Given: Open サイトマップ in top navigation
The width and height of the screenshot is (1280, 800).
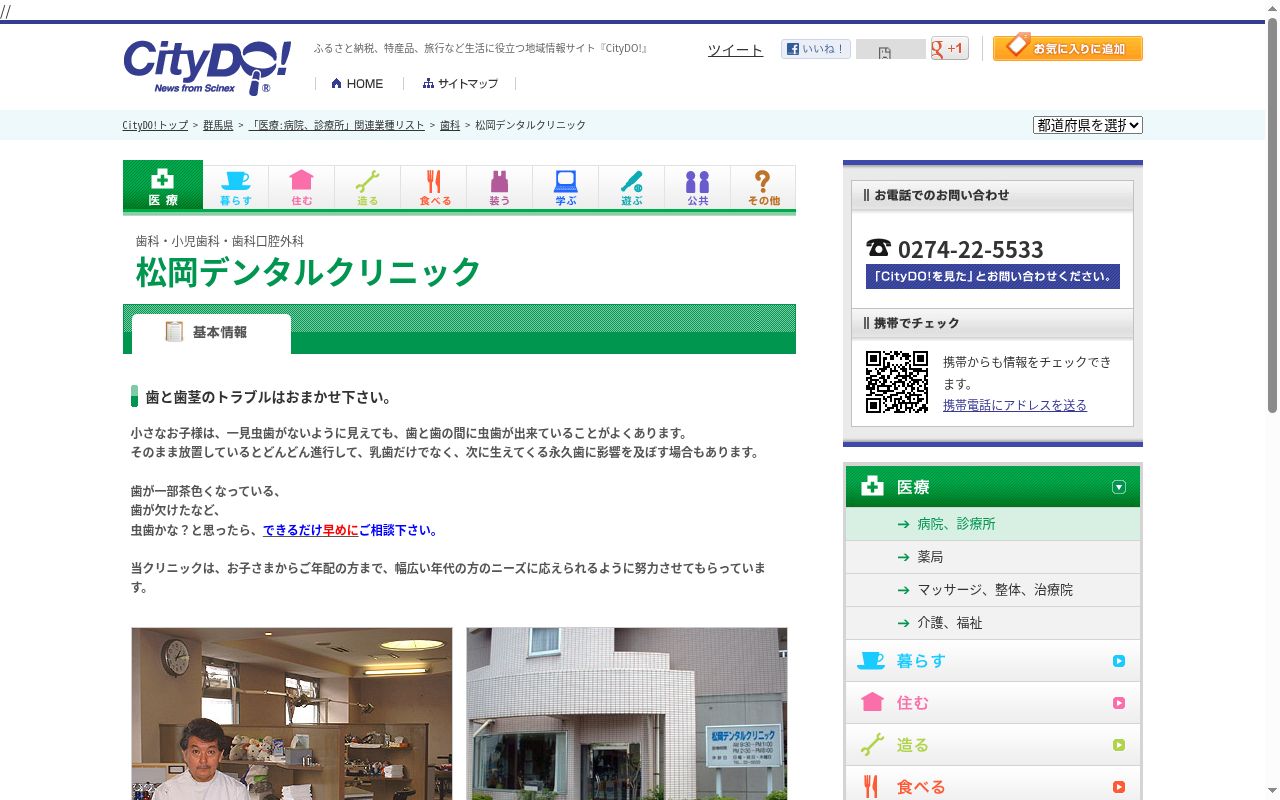Looking at the screenshot, I should (460, 84).
